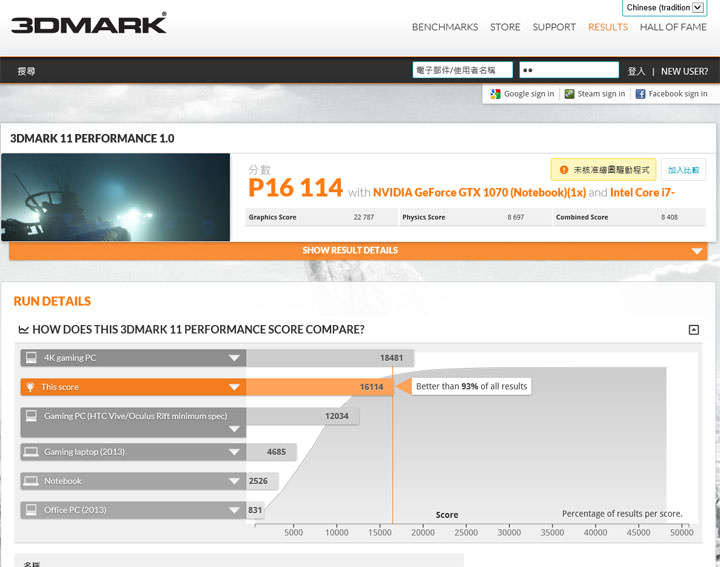Screen dimensions: 720x567
Task: Click the 加入比較 compare button
Action: click(x=684, y=171)
